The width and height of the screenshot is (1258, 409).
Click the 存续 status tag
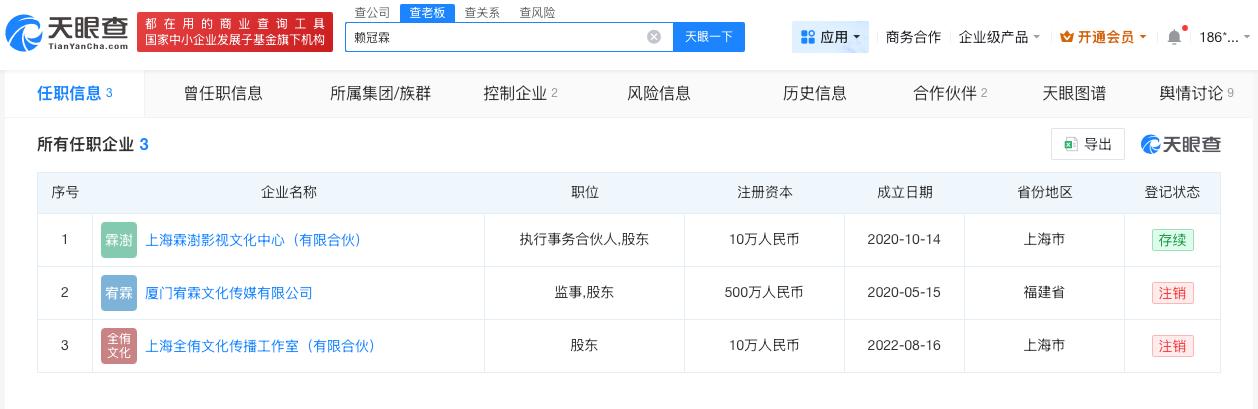point(1172,240)
